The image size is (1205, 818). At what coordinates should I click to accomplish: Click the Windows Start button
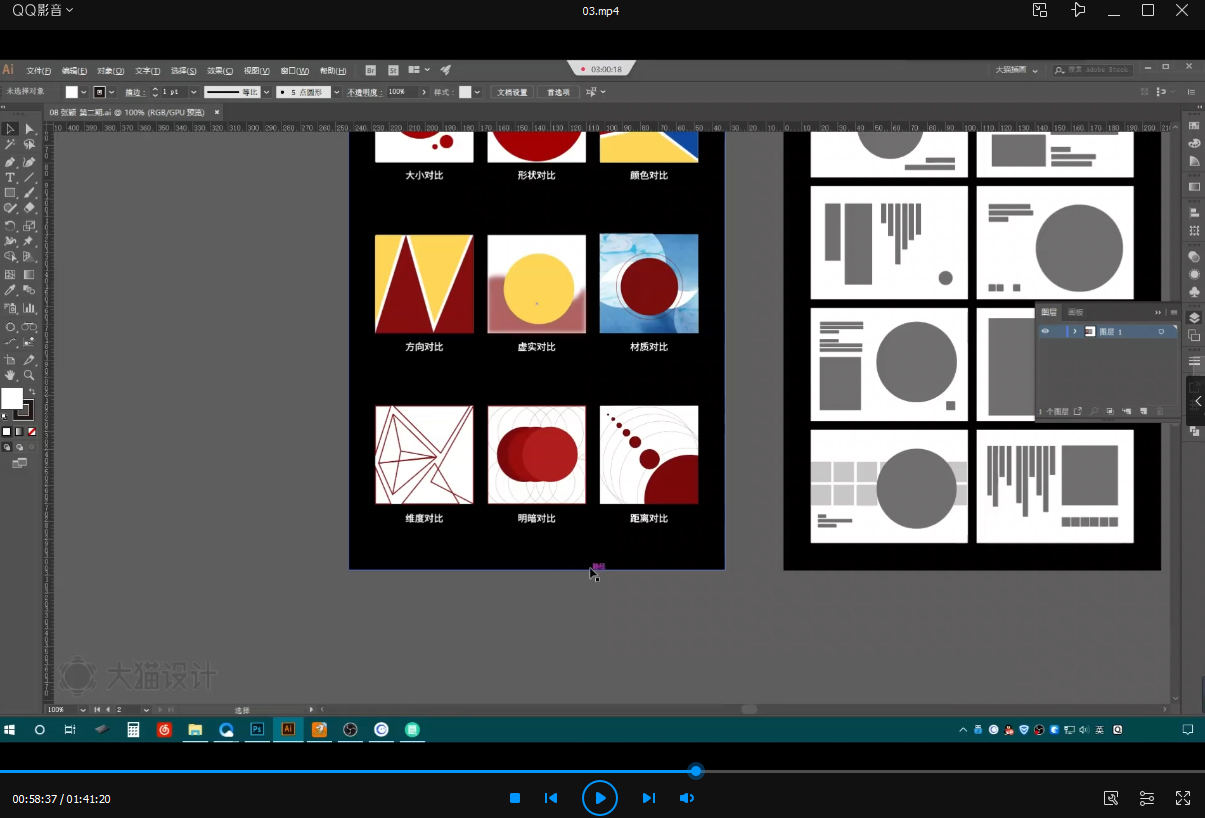[10, 730]
